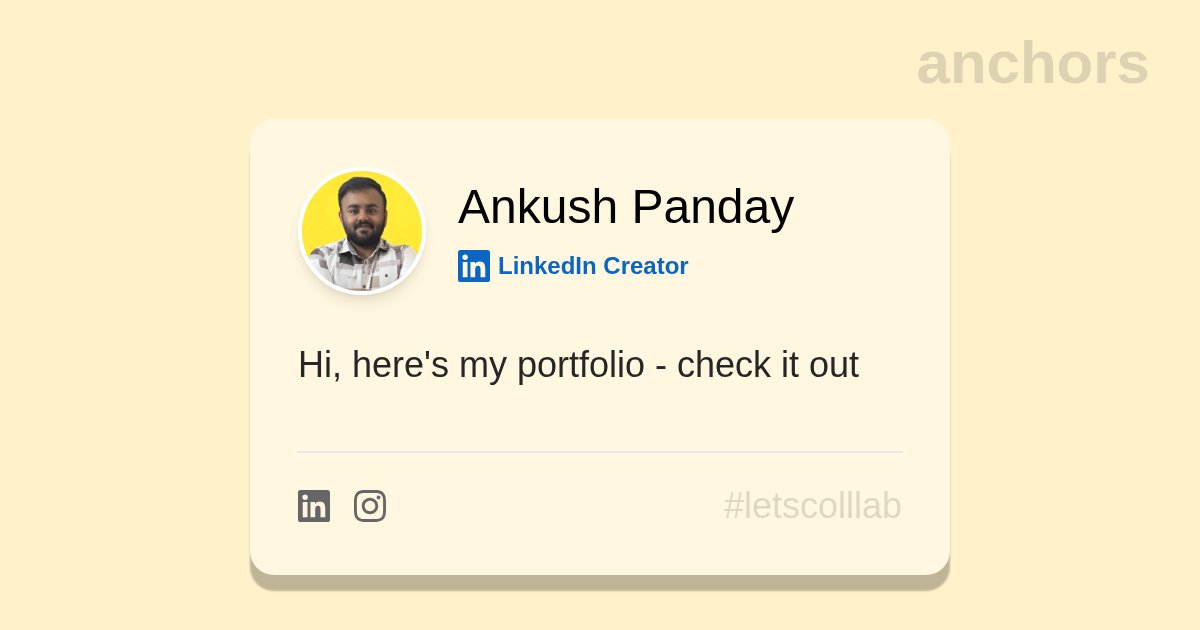
Task: Click the word "LinkedIn" in blue label
Action: coord(547,266)
